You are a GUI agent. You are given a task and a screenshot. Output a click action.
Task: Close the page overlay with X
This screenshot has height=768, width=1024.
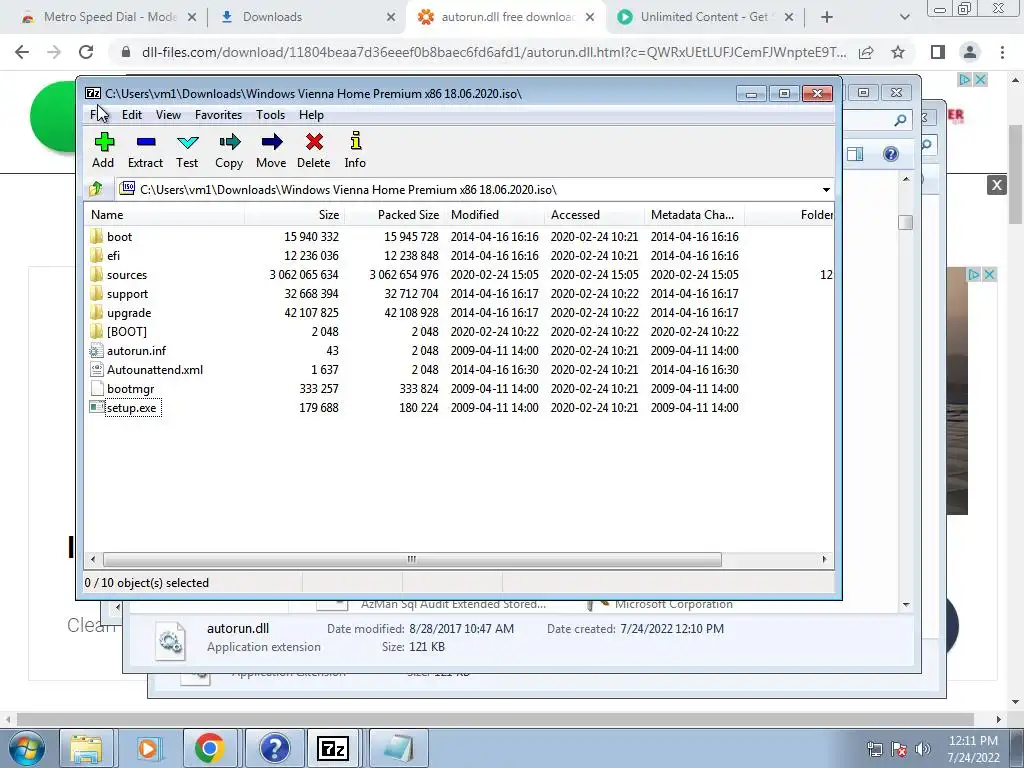point(997,185)
